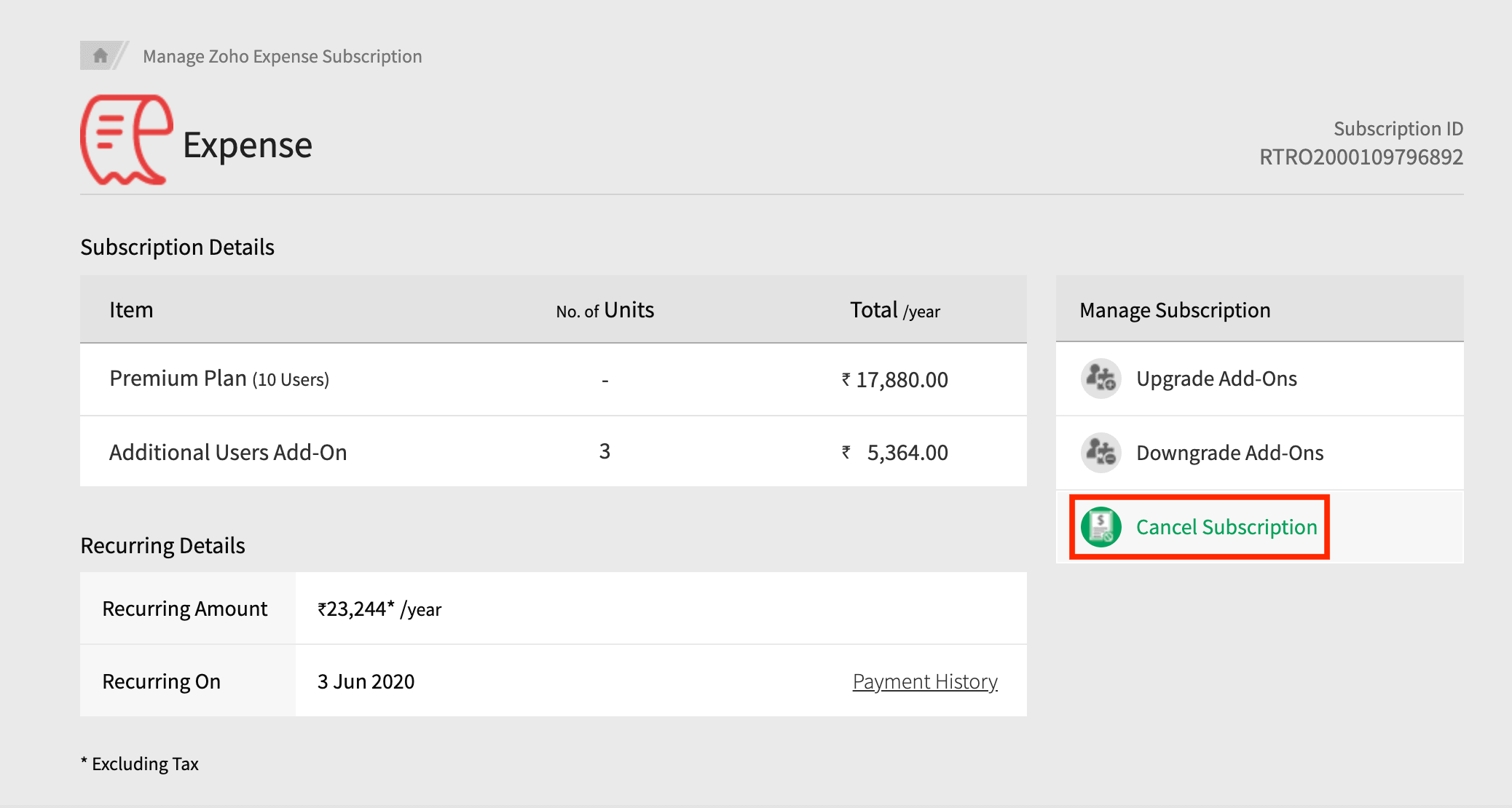The width and height of the screenshot is (1512, 808).
Task: Click the Zoho Expense logo
Action: (x=126, y=140)
